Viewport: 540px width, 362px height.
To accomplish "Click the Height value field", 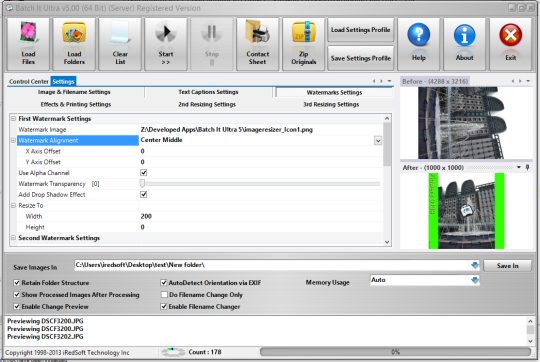I will [x=261, y=227].
